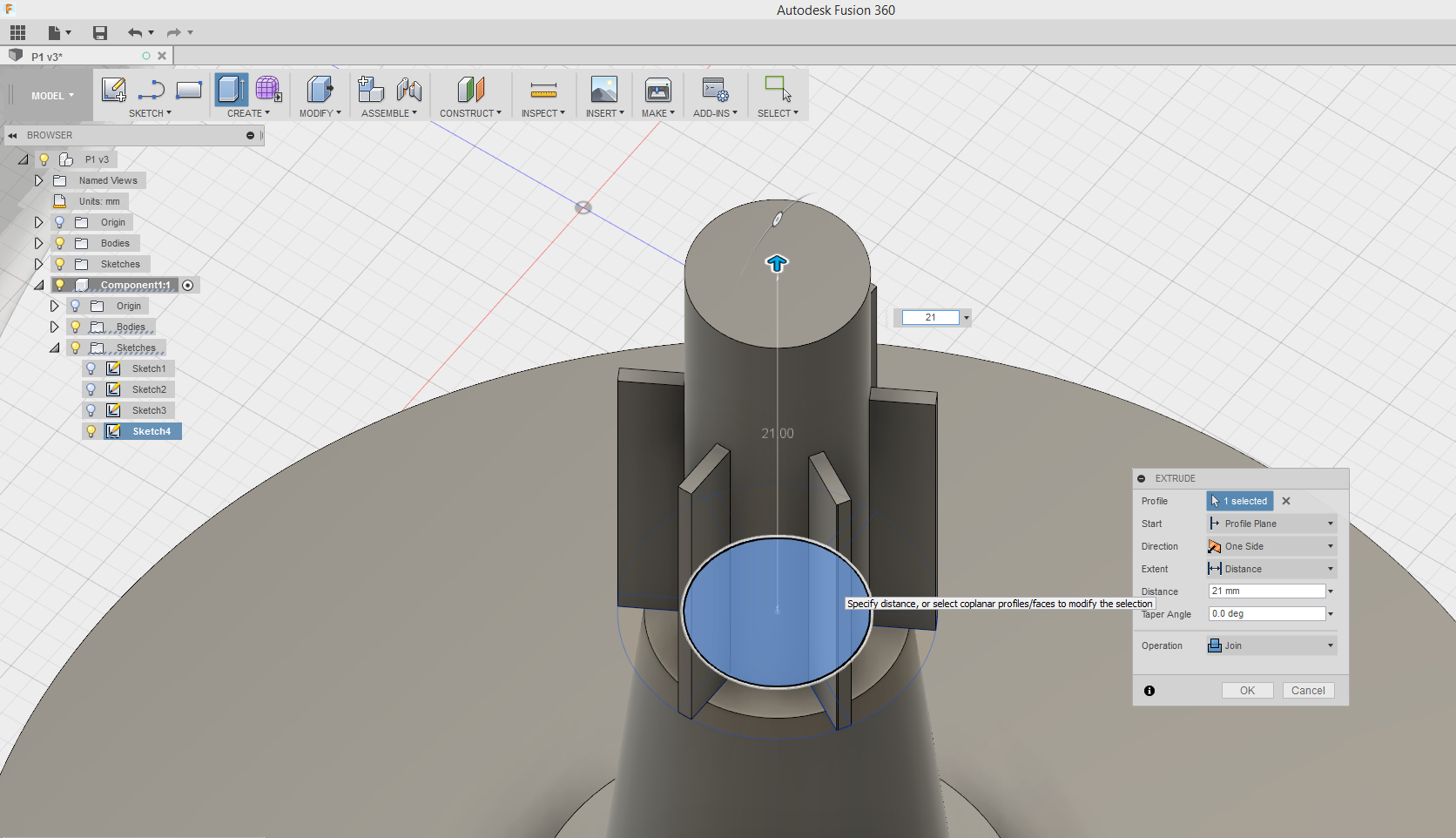This screenshot has width=1456, height=838.
Task: Click the Press Pull modify icon
Action: (x=320, y=89)
